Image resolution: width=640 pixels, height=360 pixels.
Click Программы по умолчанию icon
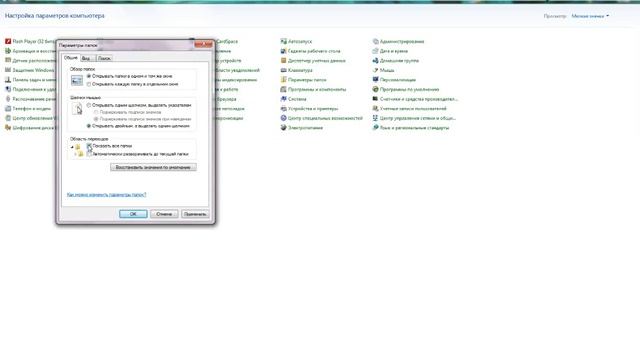click(375, 89)
